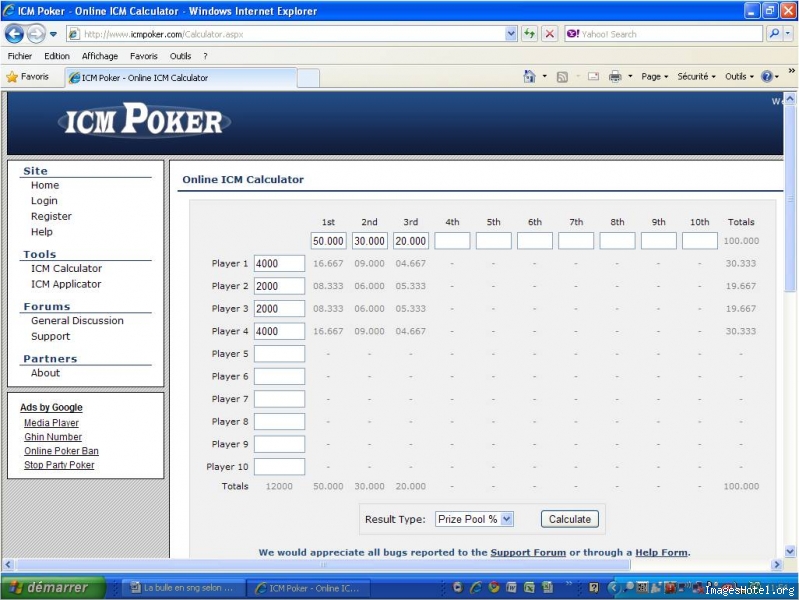Click the Player 1 chip stack field
The width and height of the screenshot is (799, 600).
click(279, 264)
